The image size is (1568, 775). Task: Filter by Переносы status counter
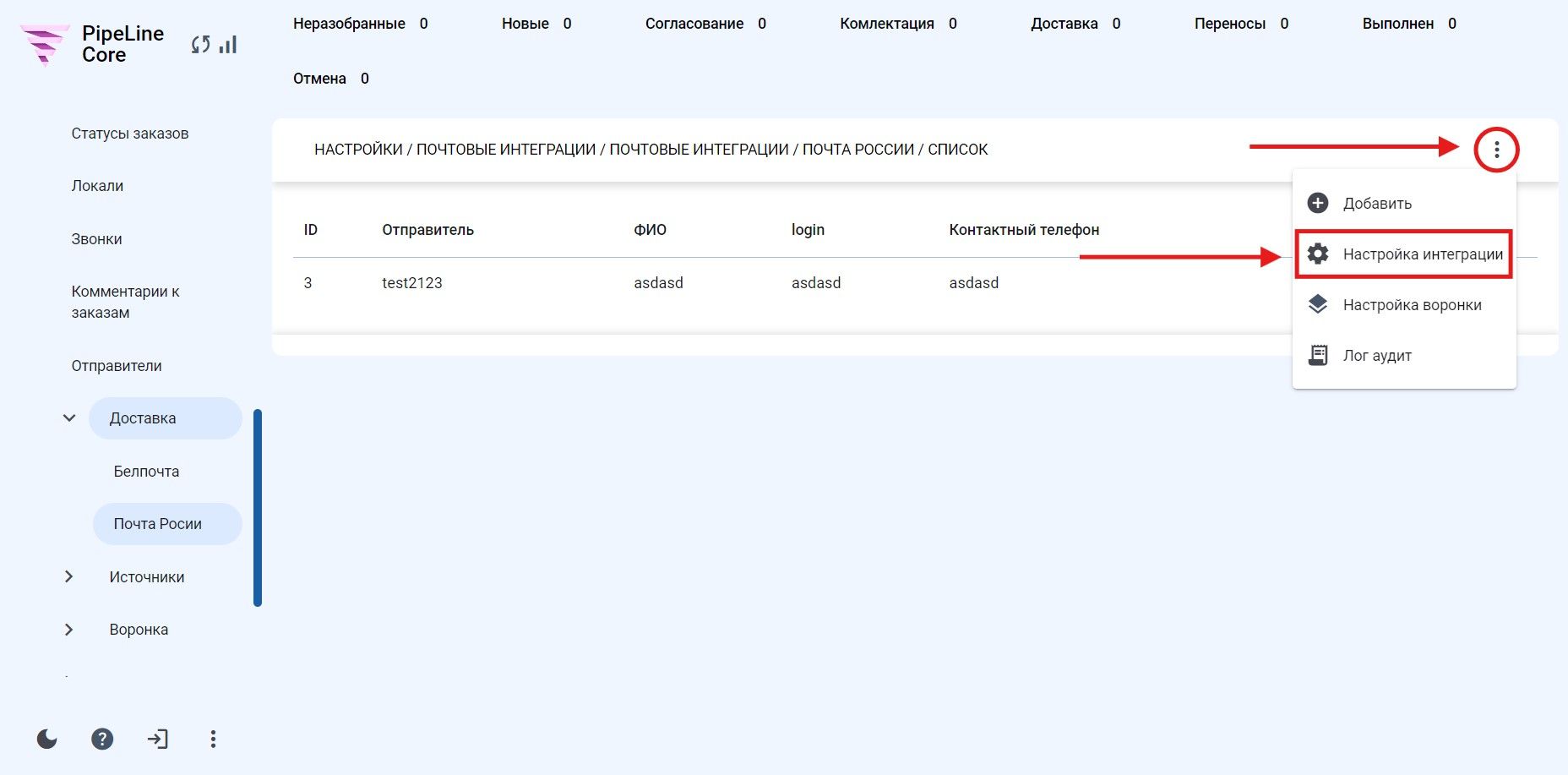click(1241, 24)
